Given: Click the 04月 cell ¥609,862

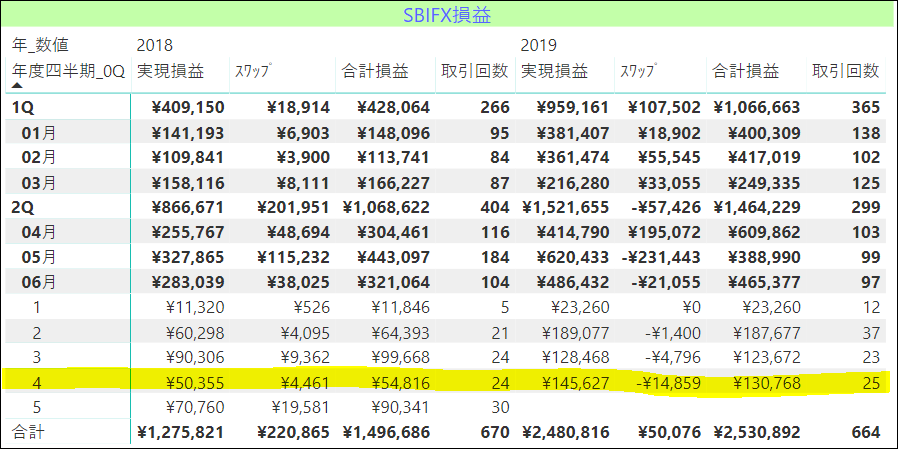Looking at the screenshot, I should click(x=764, y=233).
